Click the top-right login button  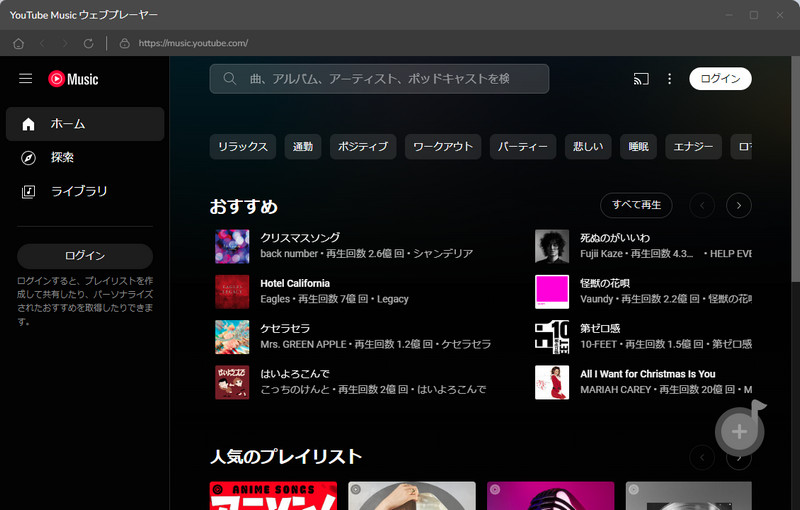pyautogui.click(x=720, y=79)
